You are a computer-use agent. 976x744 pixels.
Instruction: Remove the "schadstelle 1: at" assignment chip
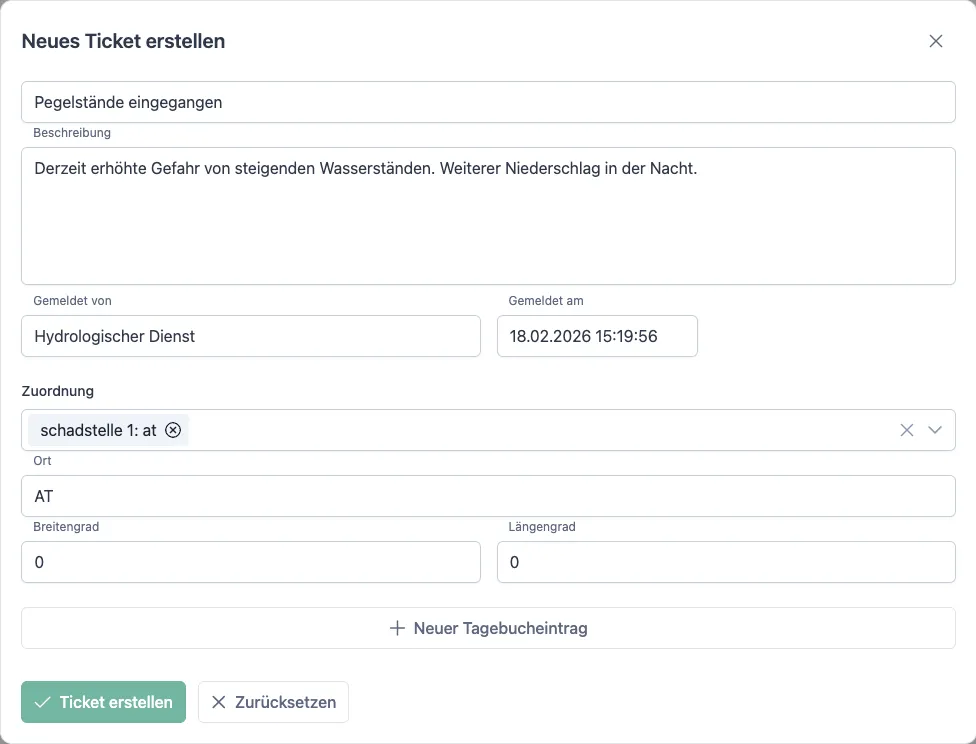pos(172,430)
